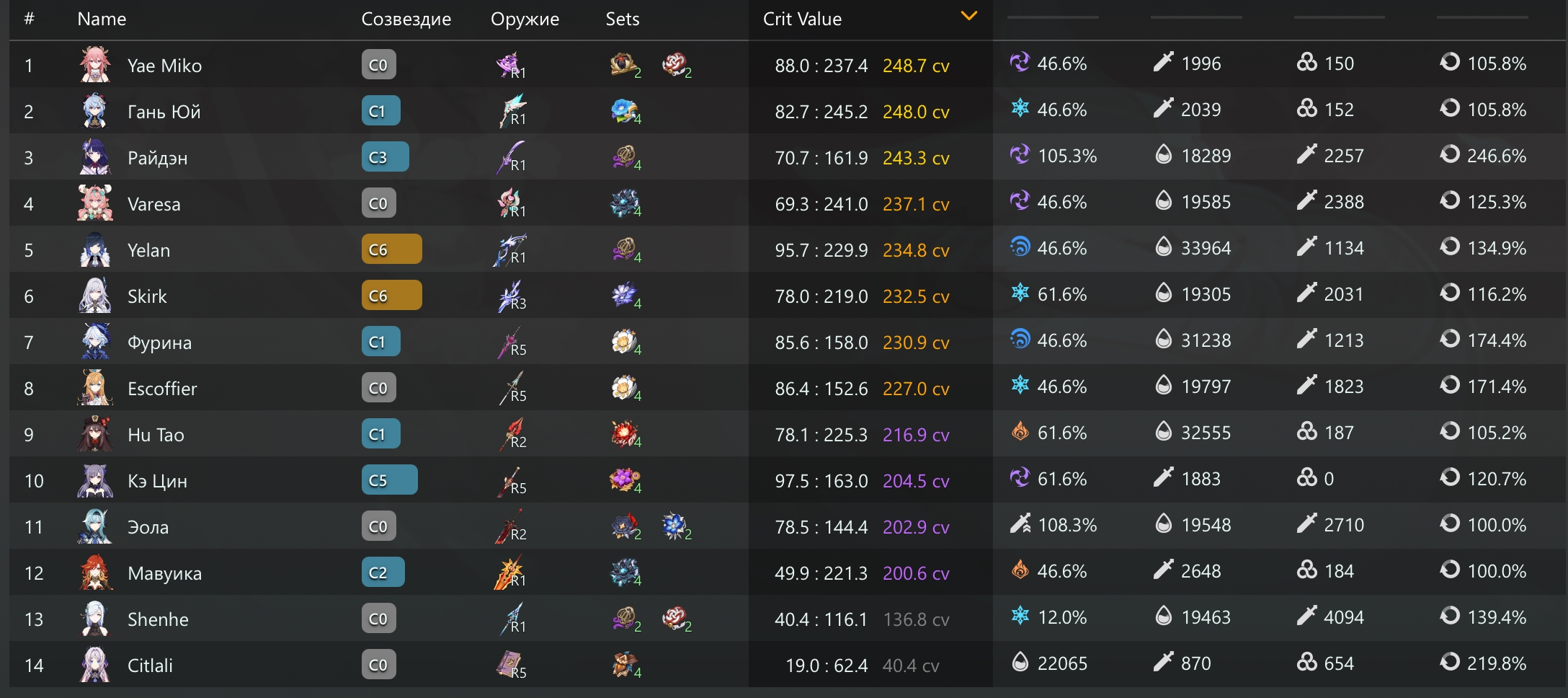Click Skirk's artifact set icon
This screenshot has width=1568, height=698.
[624, 295]
